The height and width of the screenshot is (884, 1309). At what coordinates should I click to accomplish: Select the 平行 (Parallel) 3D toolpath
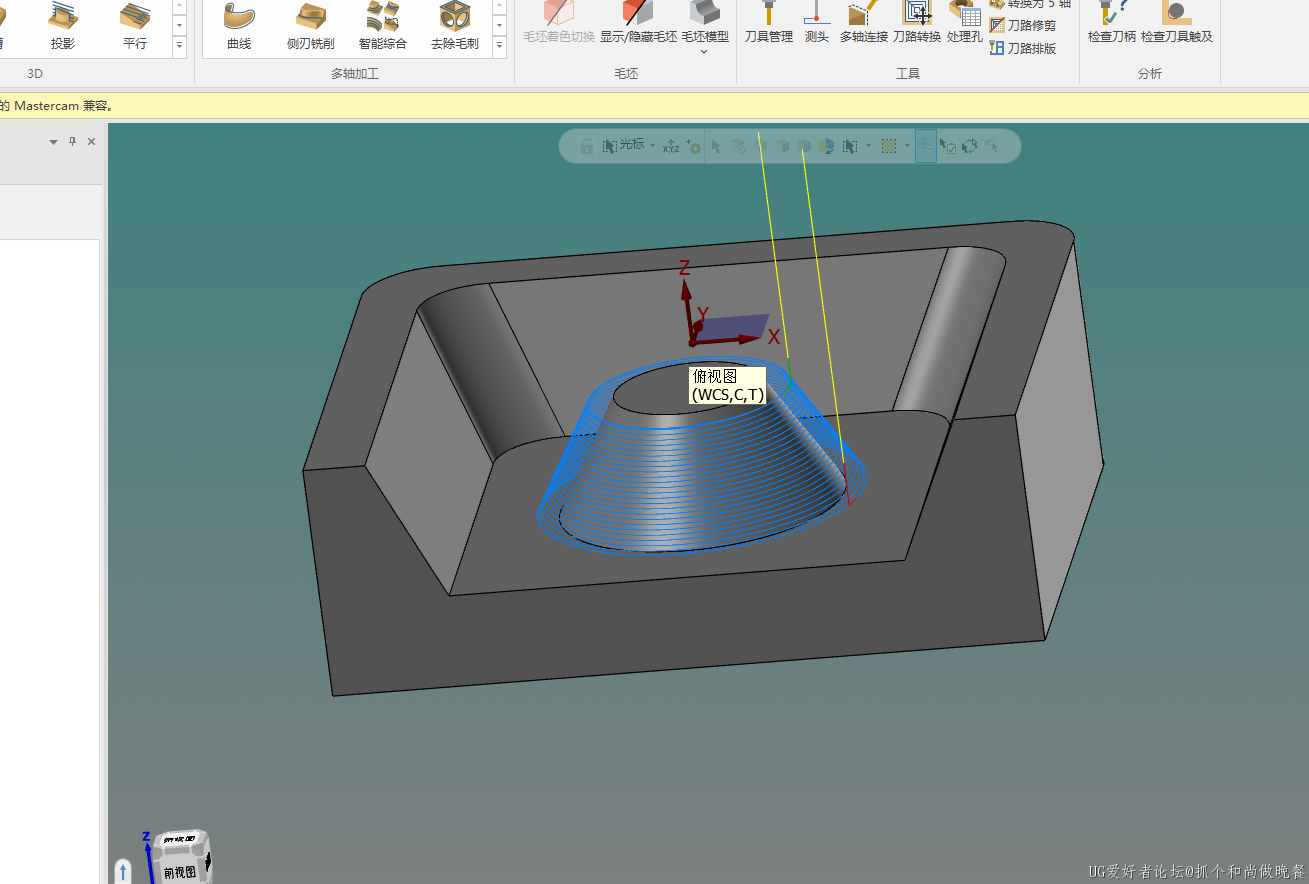tap(134, 25)
